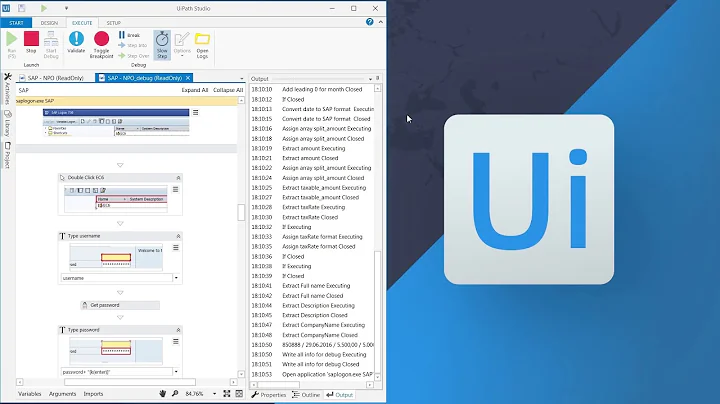Expand All activities in the designer

coord(195,90)
